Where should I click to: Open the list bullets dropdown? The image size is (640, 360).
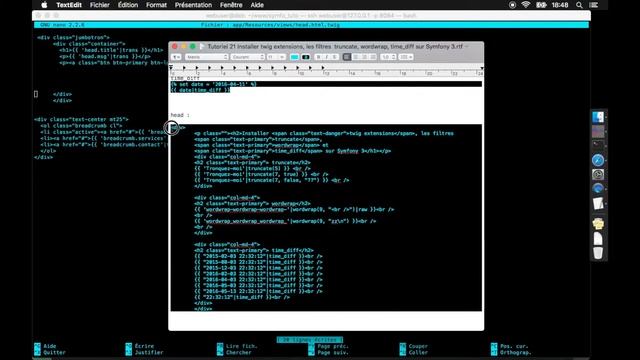coord(406,57)
